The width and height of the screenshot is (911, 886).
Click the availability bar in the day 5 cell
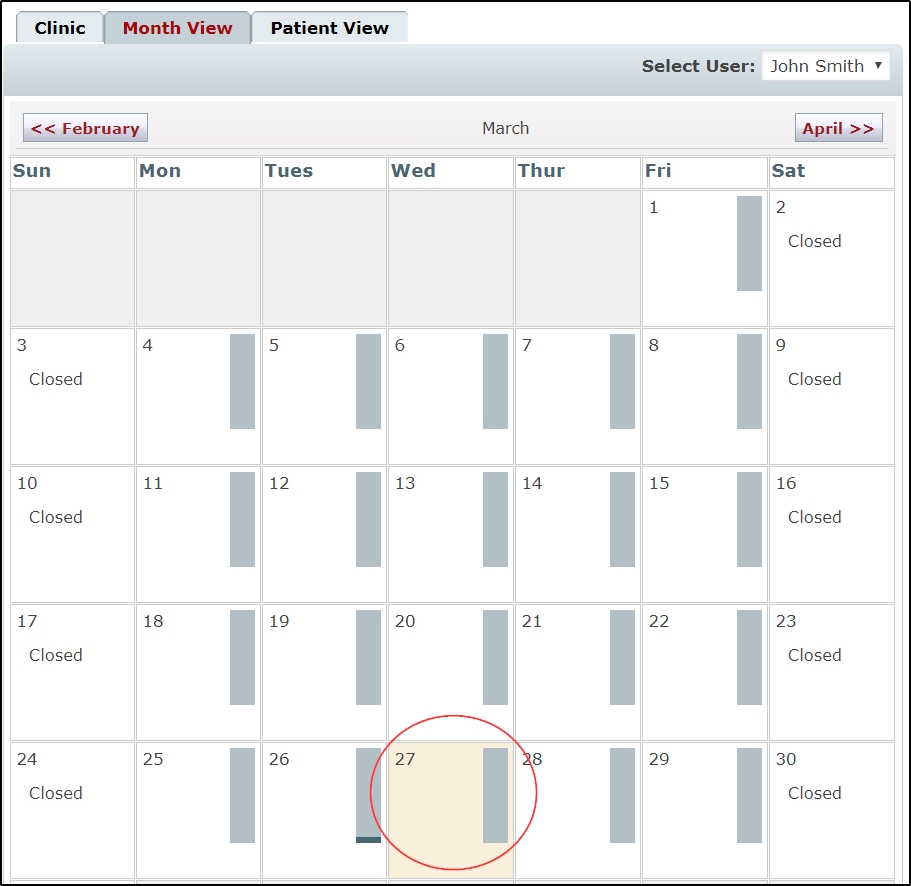tap(368, 381)
